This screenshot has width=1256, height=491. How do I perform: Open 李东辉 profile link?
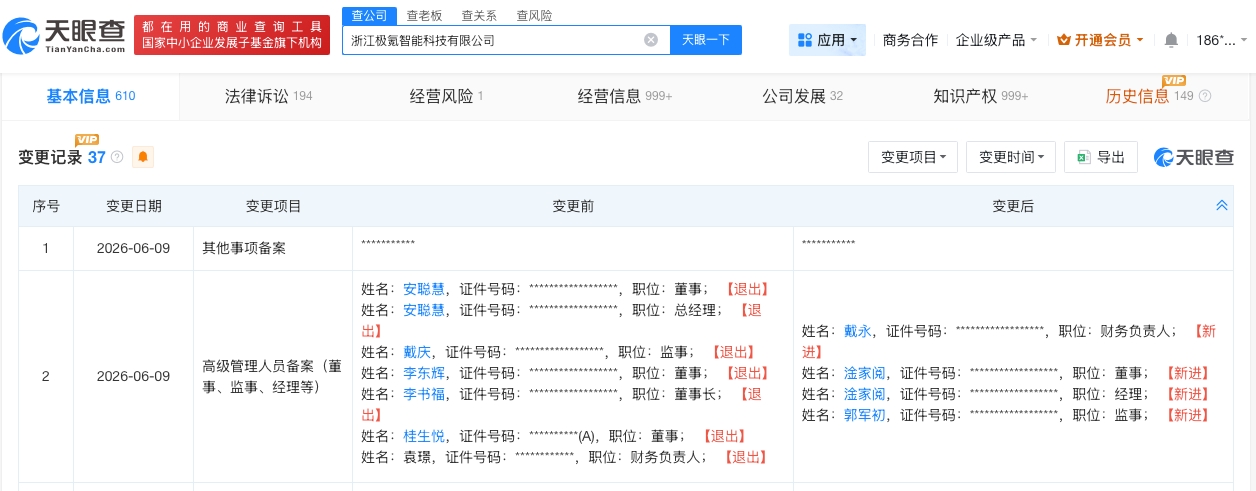424,373
